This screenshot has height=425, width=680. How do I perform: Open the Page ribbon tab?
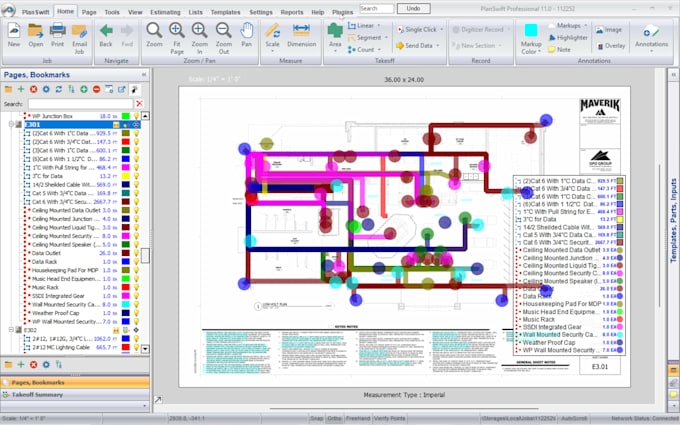tap(89, 12)
